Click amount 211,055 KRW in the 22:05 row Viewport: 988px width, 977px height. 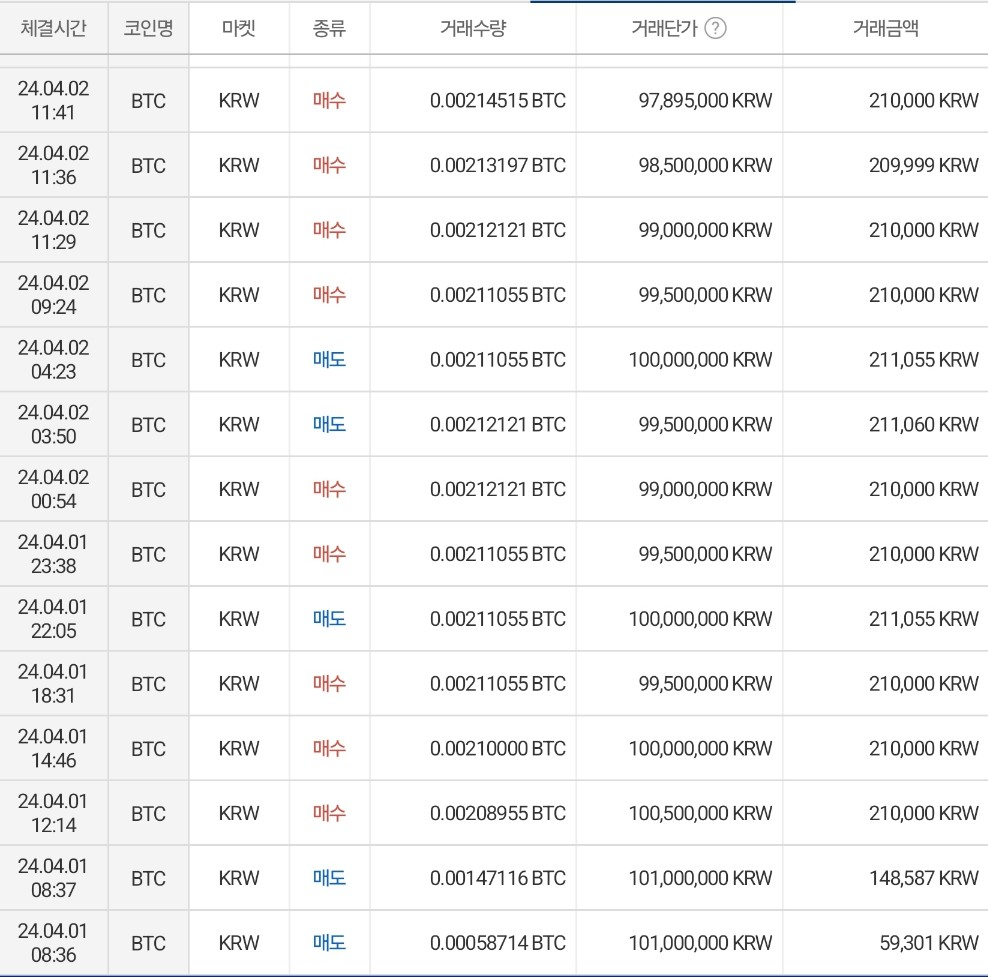[924, 619]
